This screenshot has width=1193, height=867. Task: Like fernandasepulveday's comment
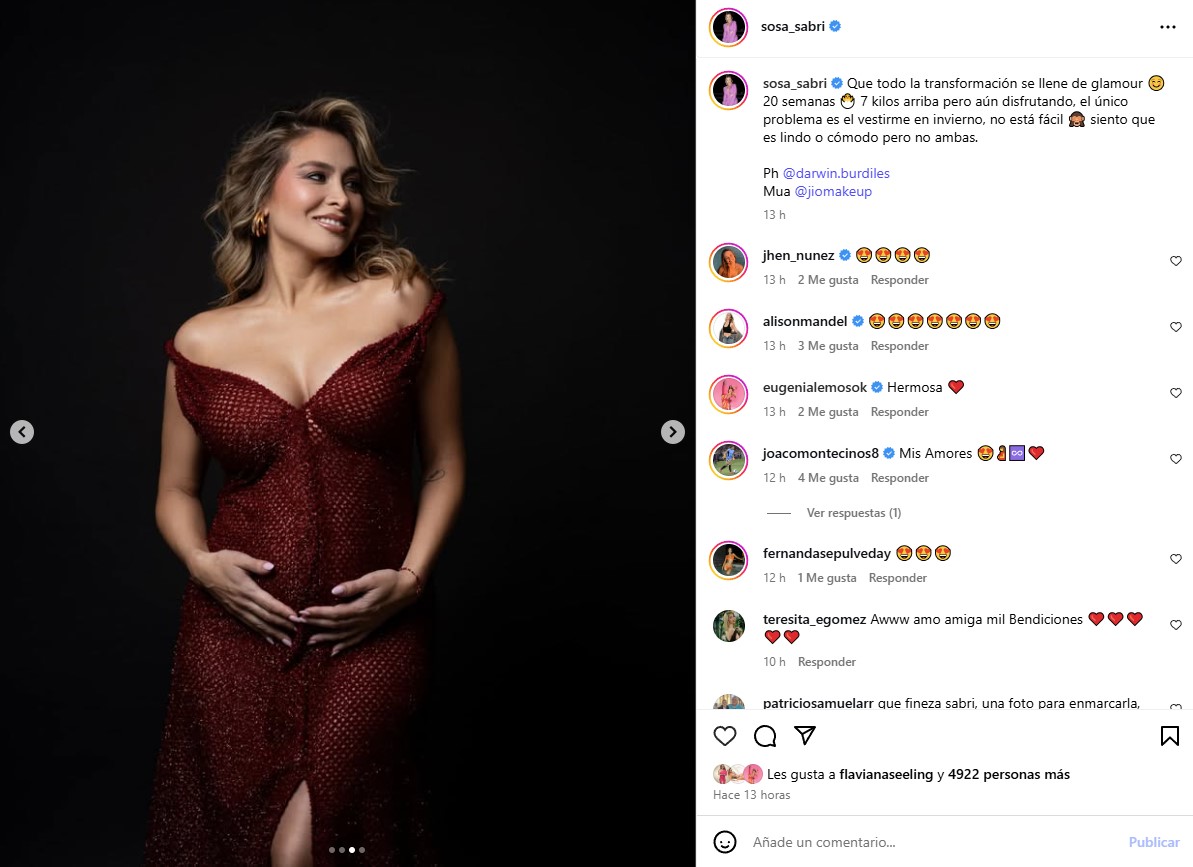tap(1176, 559)
